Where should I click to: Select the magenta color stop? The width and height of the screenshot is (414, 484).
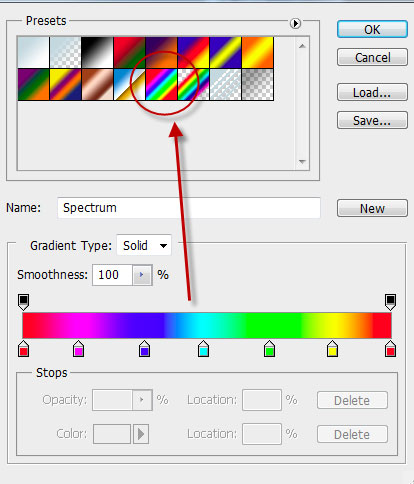(x=78, y=349)
